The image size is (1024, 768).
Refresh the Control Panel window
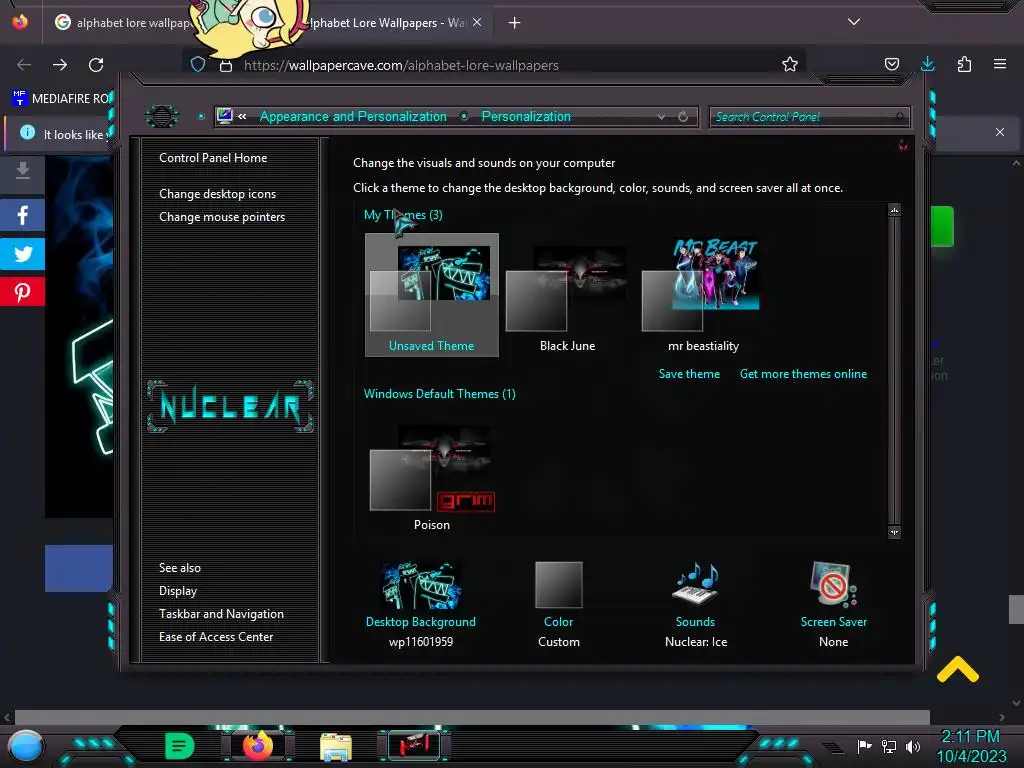pyautogui.click(x=683, y=117)
